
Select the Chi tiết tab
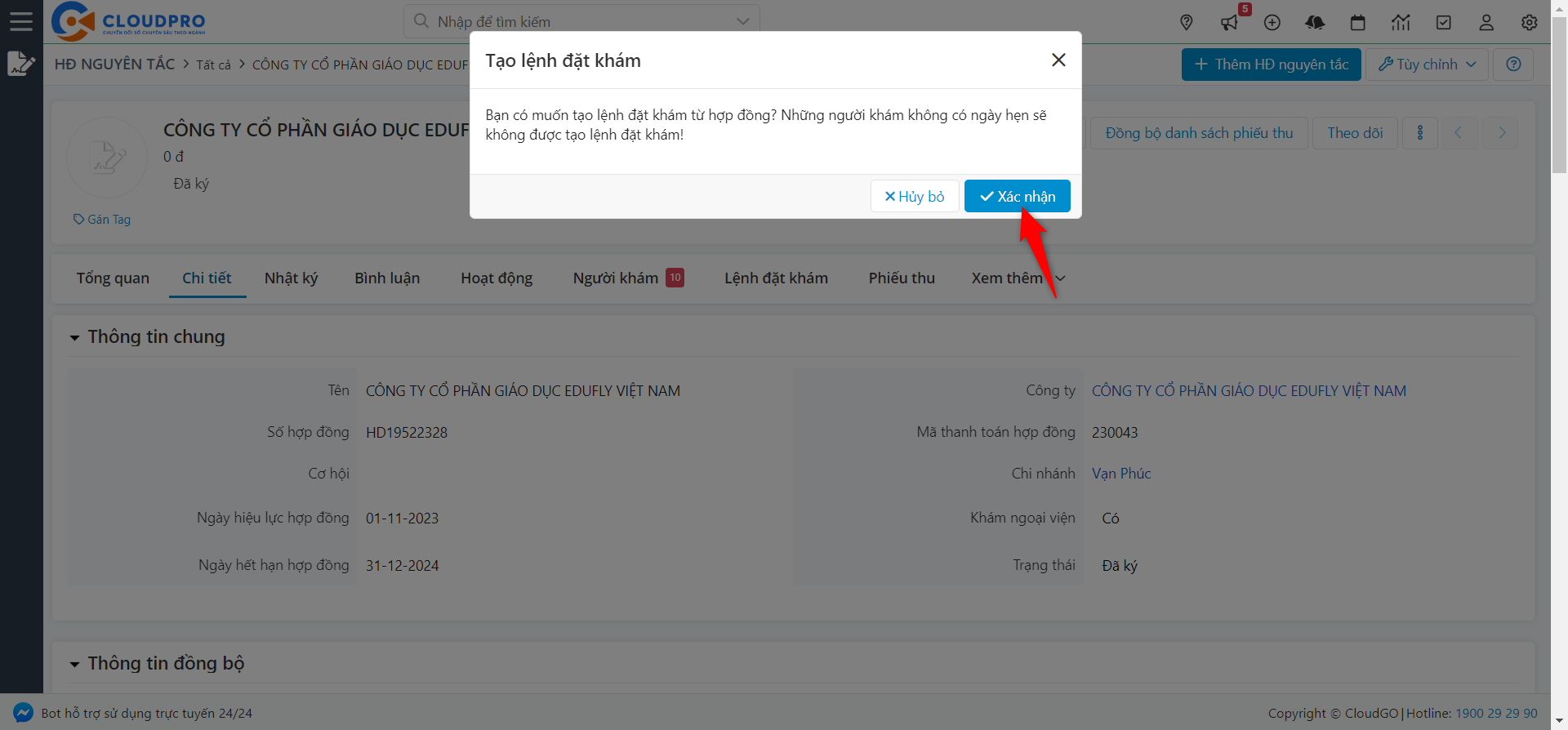(x=207, y=278)
